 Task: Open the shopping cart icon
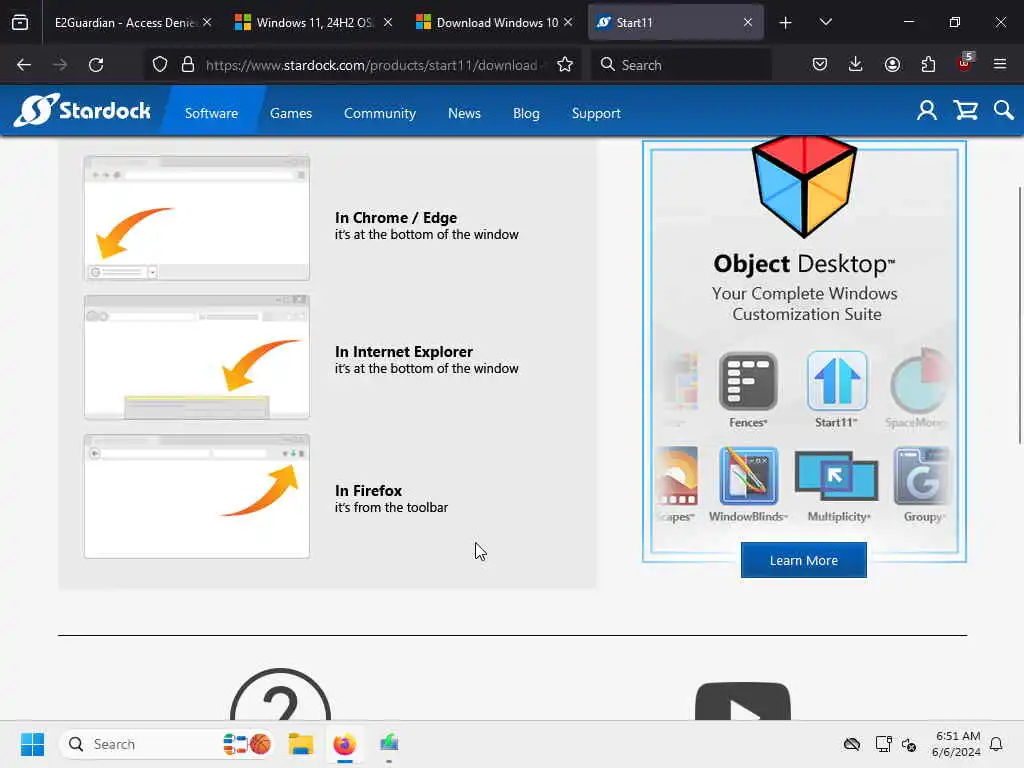965,110
